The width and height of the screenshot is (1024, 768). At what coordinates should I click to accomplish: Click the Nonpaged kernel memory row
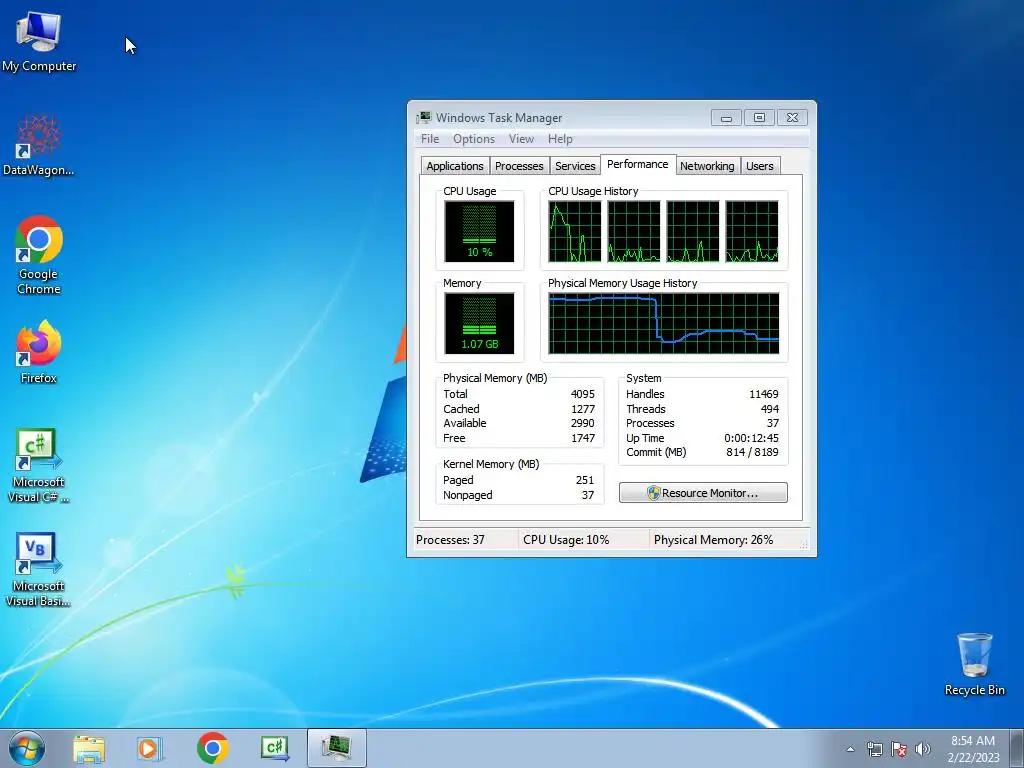coord(519,495)
